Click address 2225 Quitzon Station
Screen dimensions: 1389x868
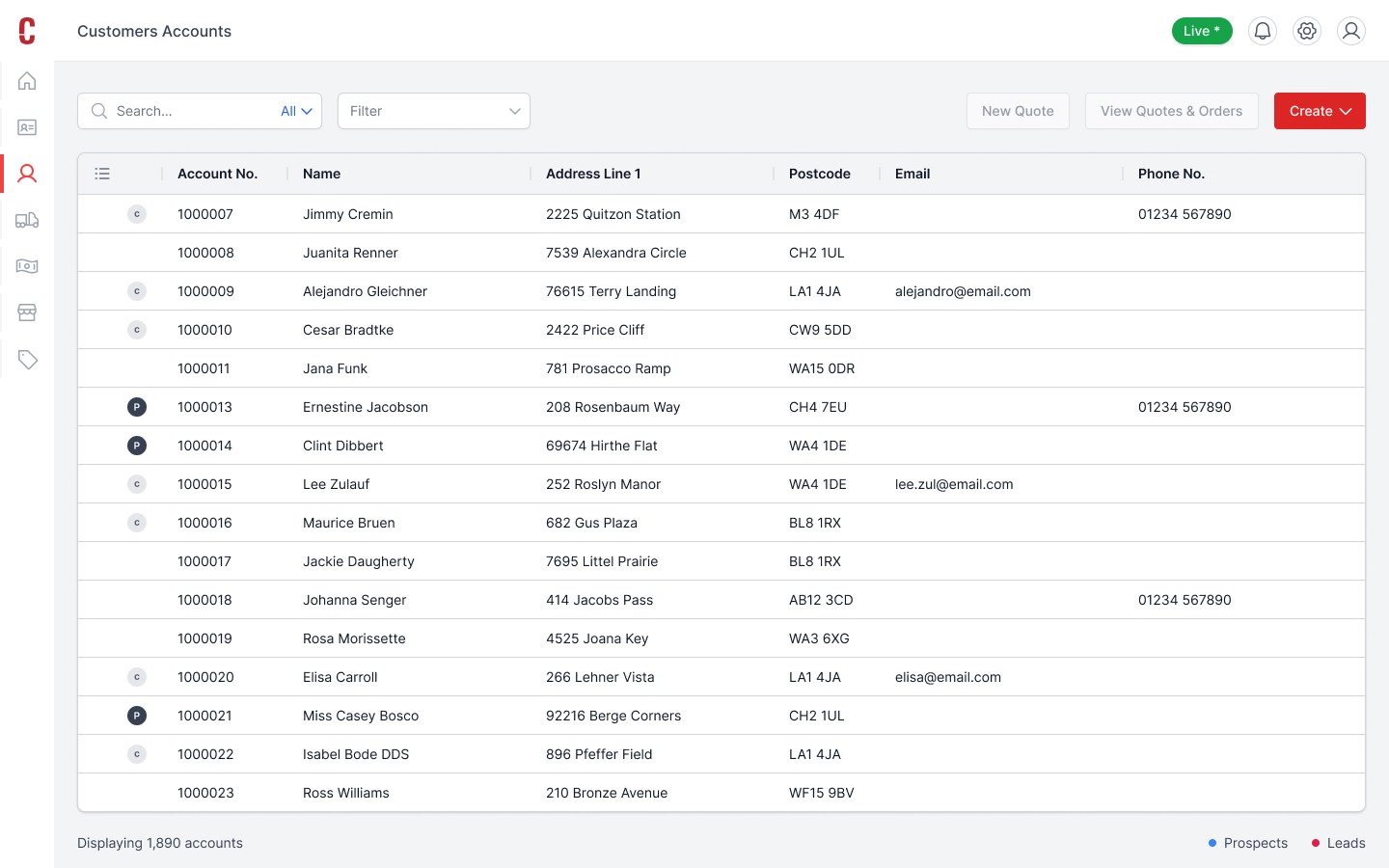click(x=613, y=214)
